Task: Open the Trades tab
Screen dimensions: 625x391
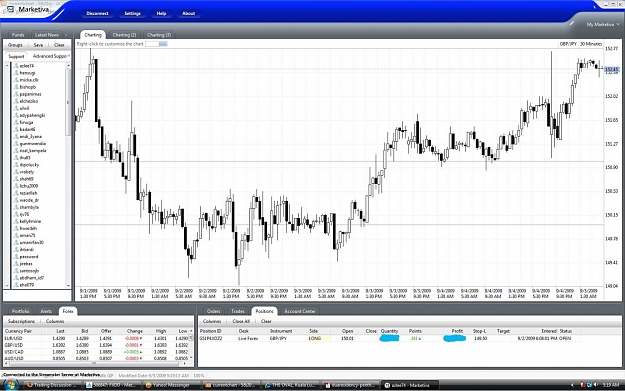Action: 238,311
